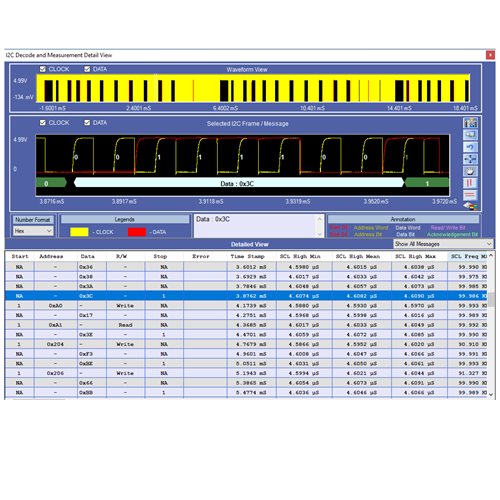Click SCL High Mean column header
Image resolution: width=500 pixels, height=500 pixels.
358,256
